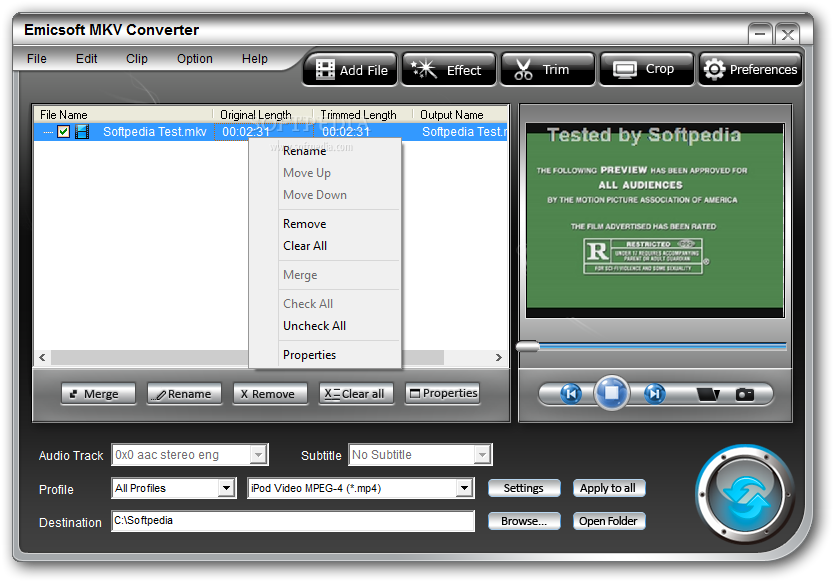Image resolution: width=834 pixels, height=582 pixels.
Task: Take a snapshot with the camera icon
Action: 745,394
